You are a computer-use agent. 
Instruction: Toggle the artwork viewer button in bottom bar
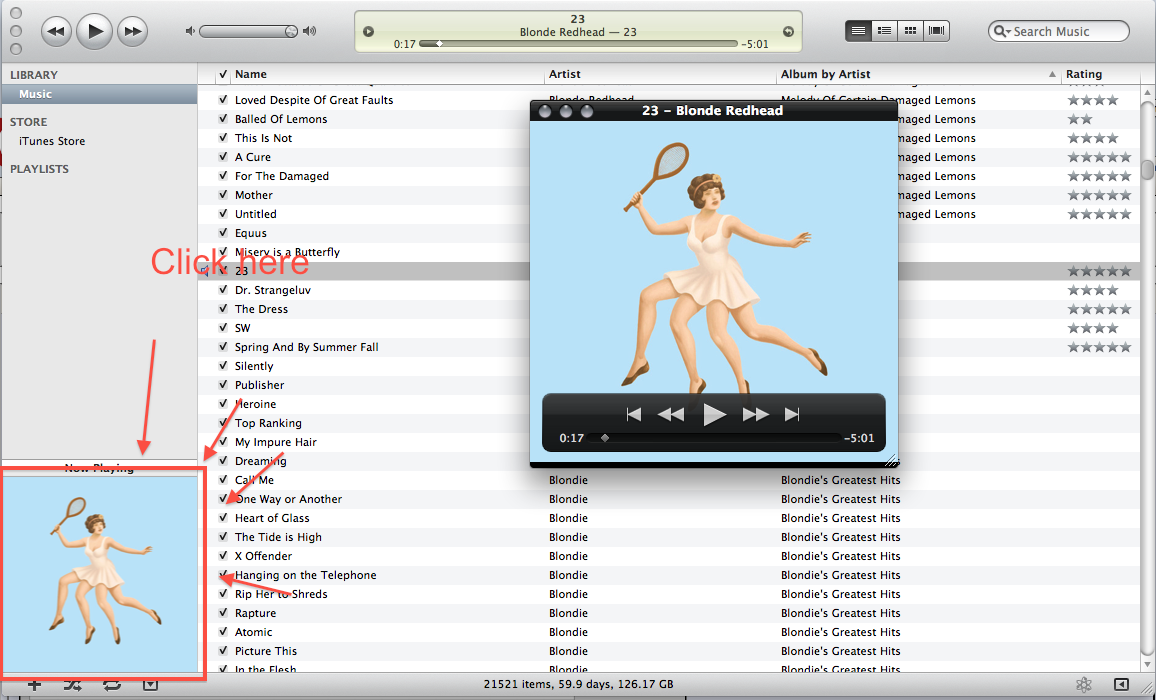(150, 685)
